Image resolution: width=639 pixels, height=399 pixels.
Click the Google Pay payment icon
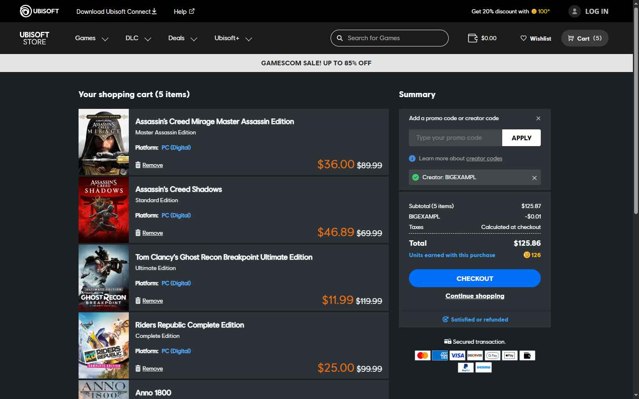click(492, 355)
